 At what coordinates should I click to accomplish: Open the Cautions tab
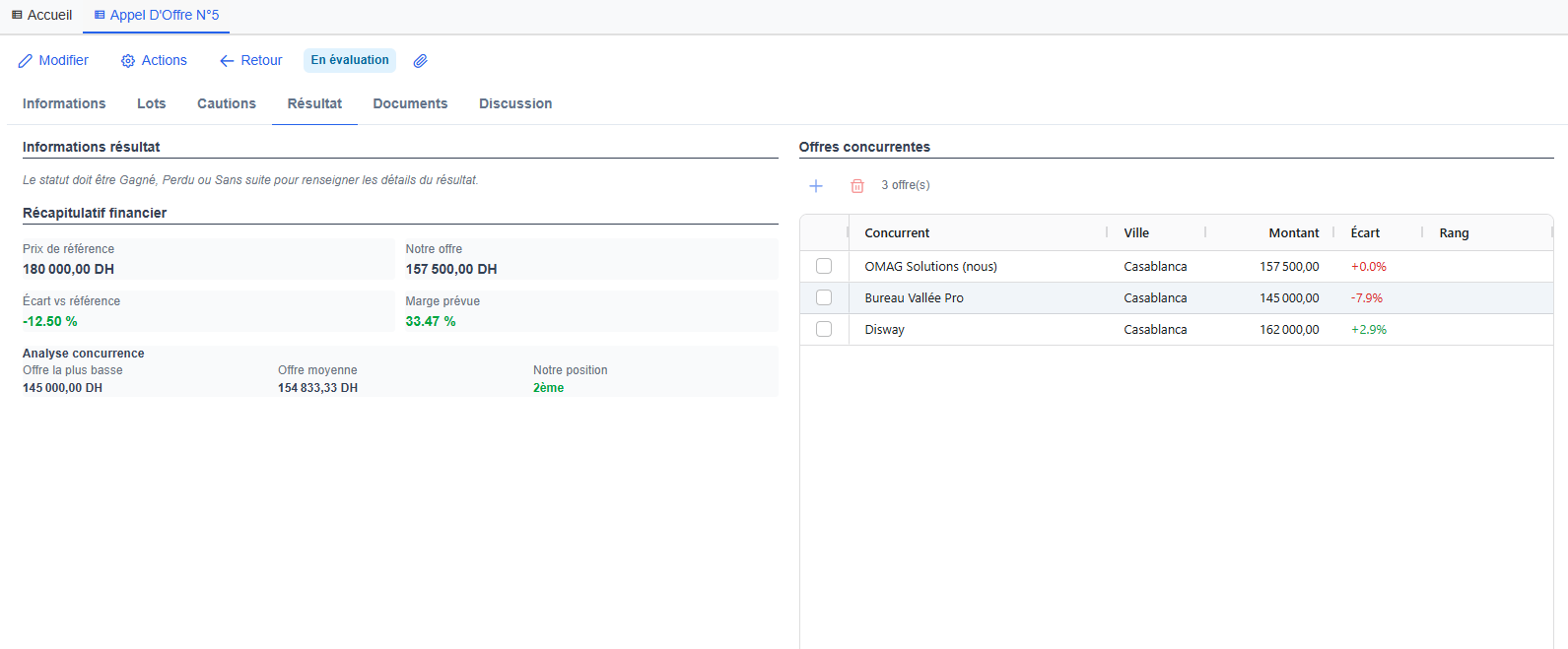click(x=226, y=104)
